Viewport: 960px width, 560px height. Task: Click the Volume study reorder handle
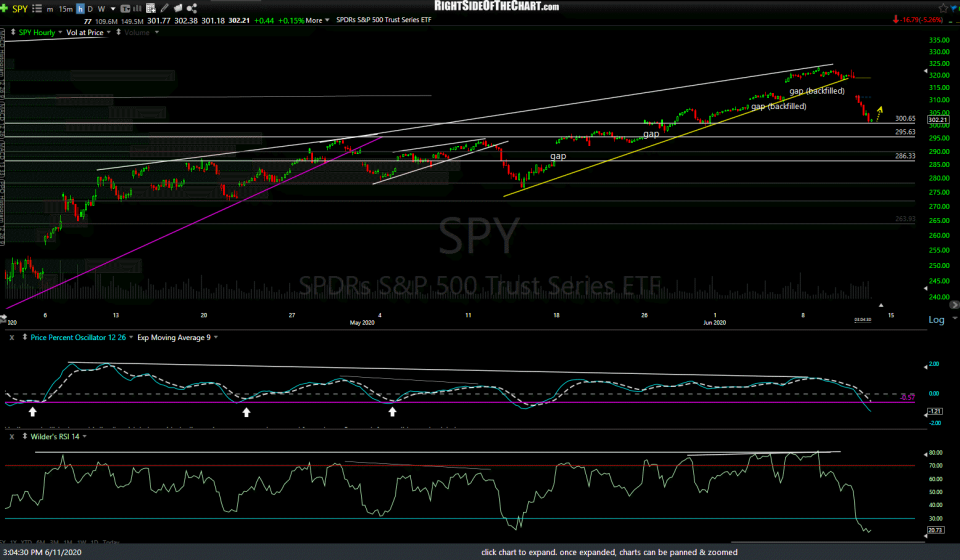tap(118, 32)
